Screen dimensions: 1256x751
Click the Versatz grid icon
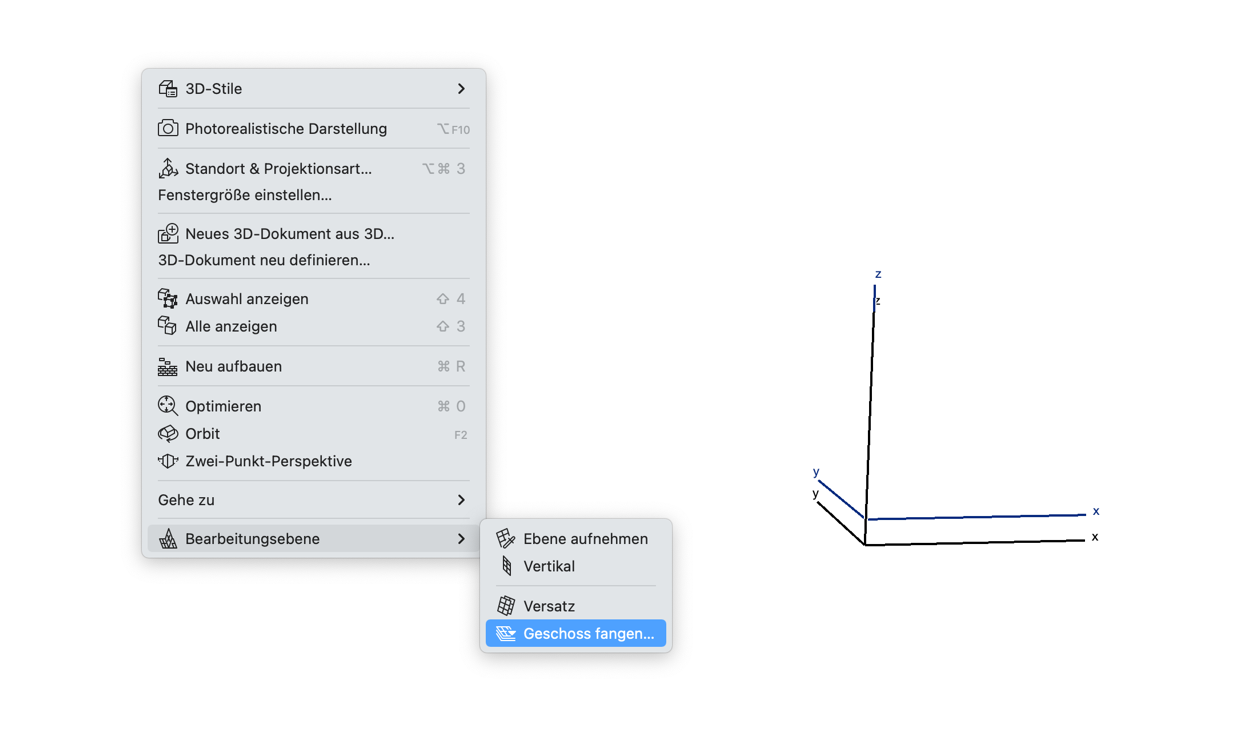(x=506, y=606)
